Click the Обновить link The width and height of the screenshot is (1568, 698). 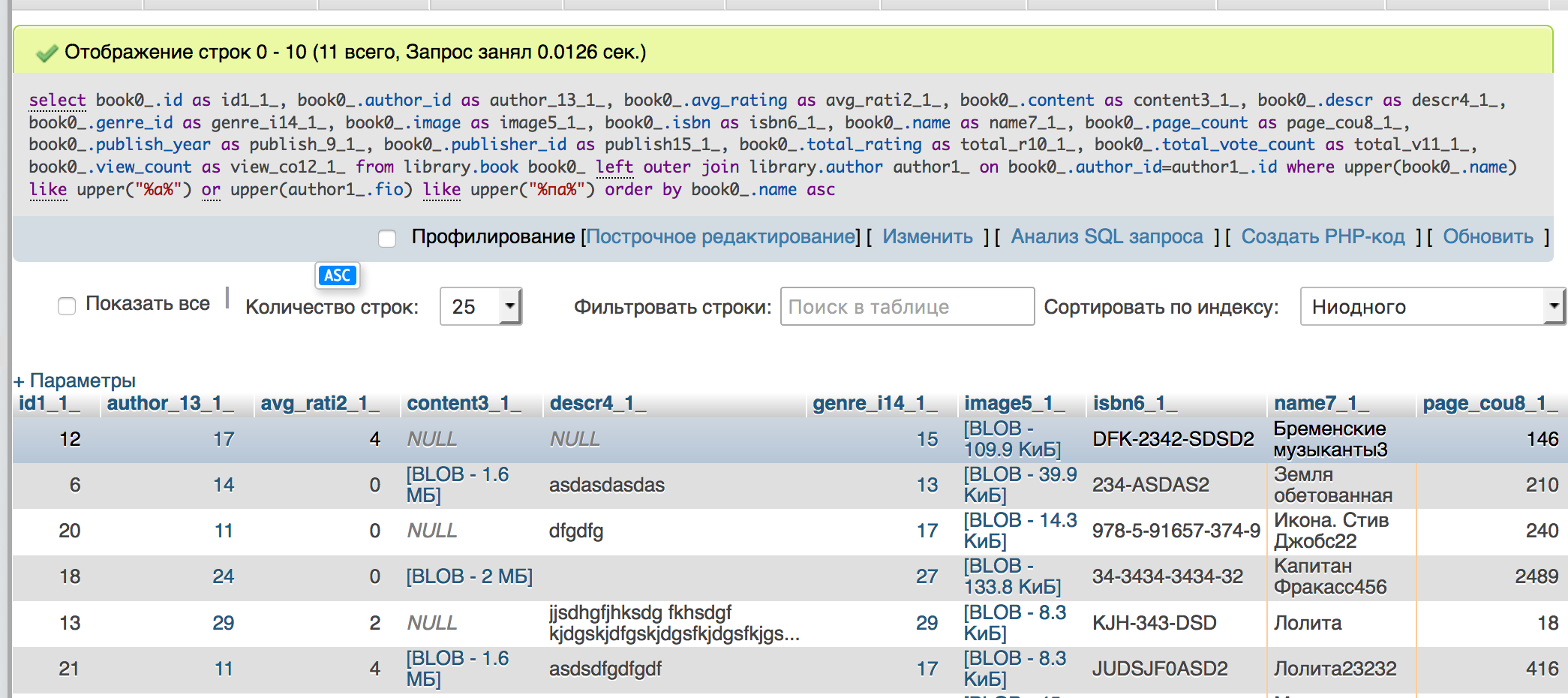(x=1488, y=236)
